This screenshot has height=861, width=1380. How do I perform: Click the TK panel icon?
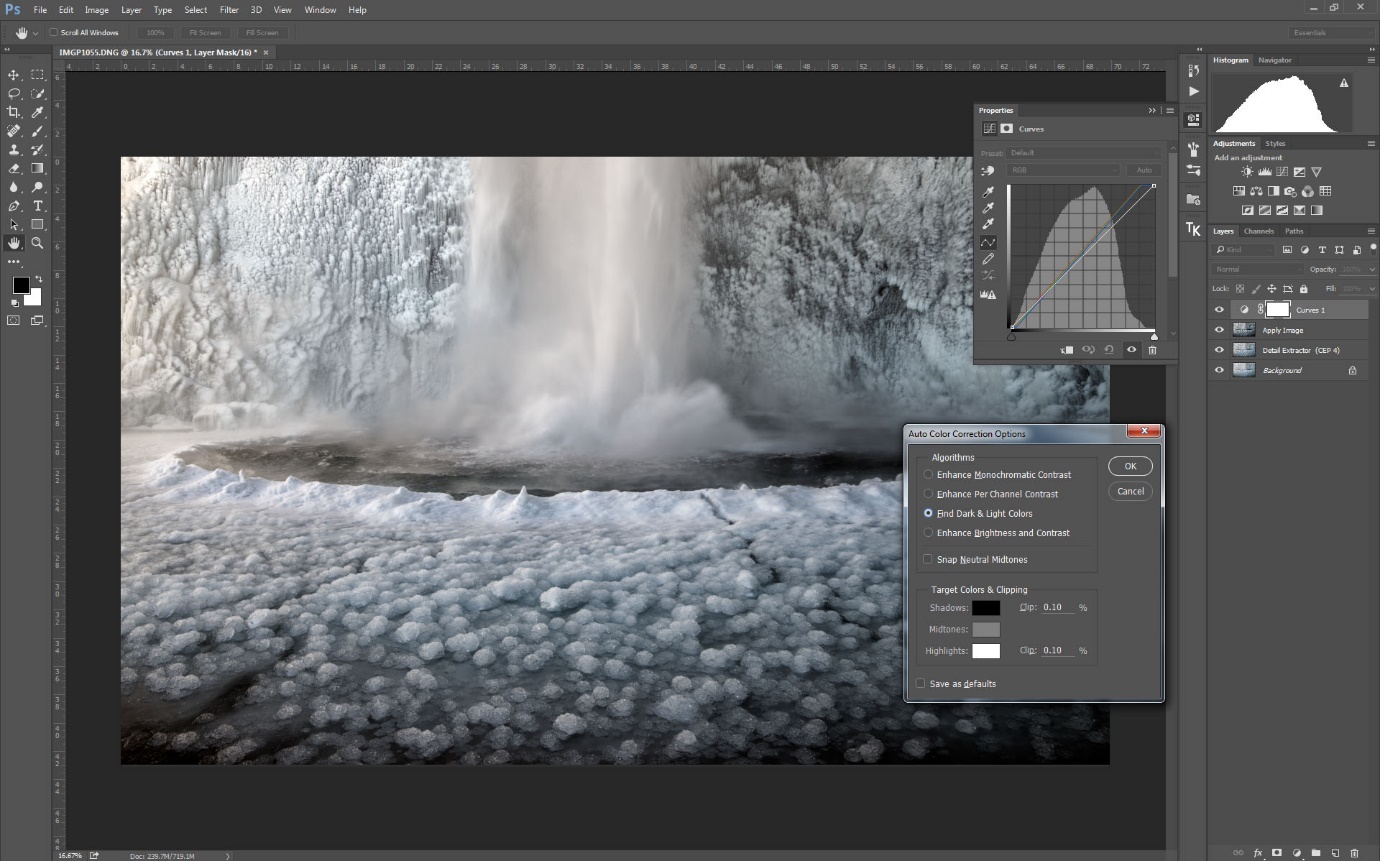coord(1193,229)
